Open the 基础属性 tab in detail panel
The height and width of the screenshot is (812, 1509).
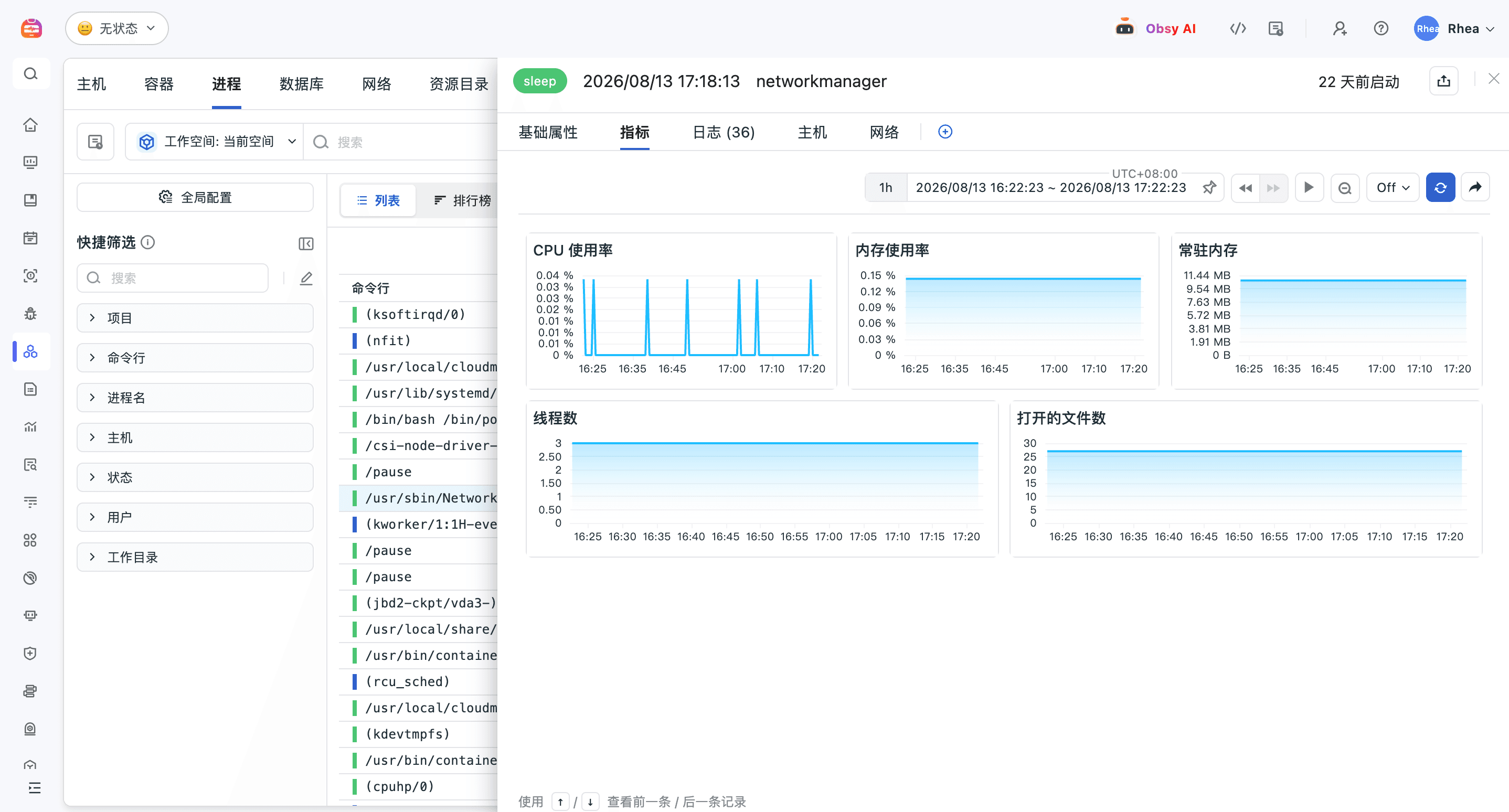[548, 132]
